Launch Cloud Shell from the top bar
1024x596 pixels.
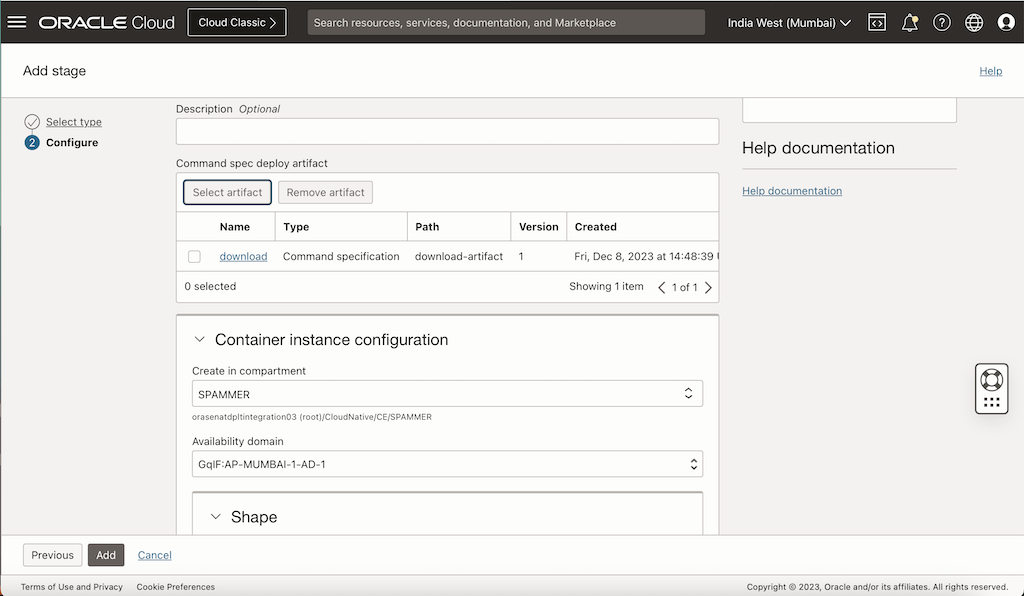click(x=877, y=21)
